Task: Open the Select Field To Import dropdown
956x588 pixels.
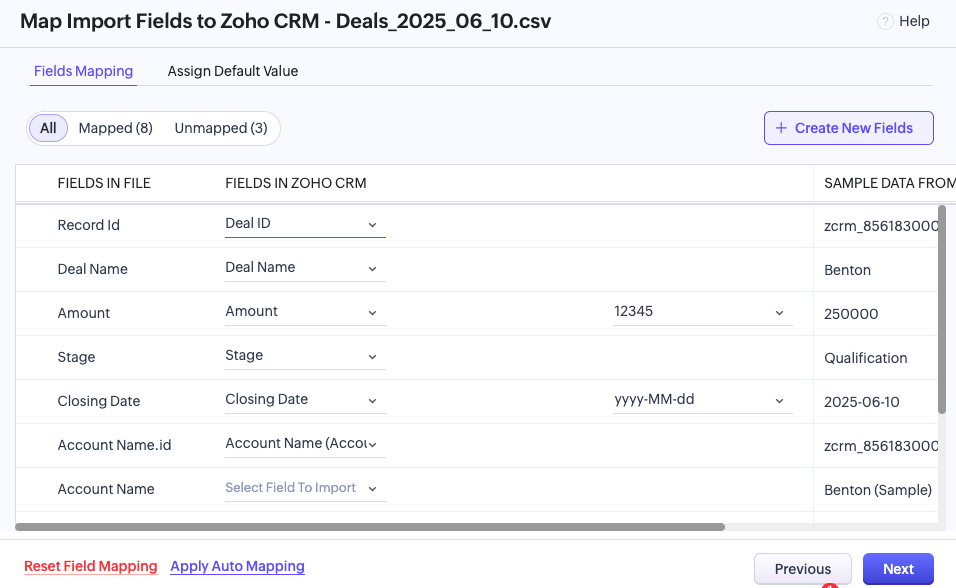Action: point(305,488)
